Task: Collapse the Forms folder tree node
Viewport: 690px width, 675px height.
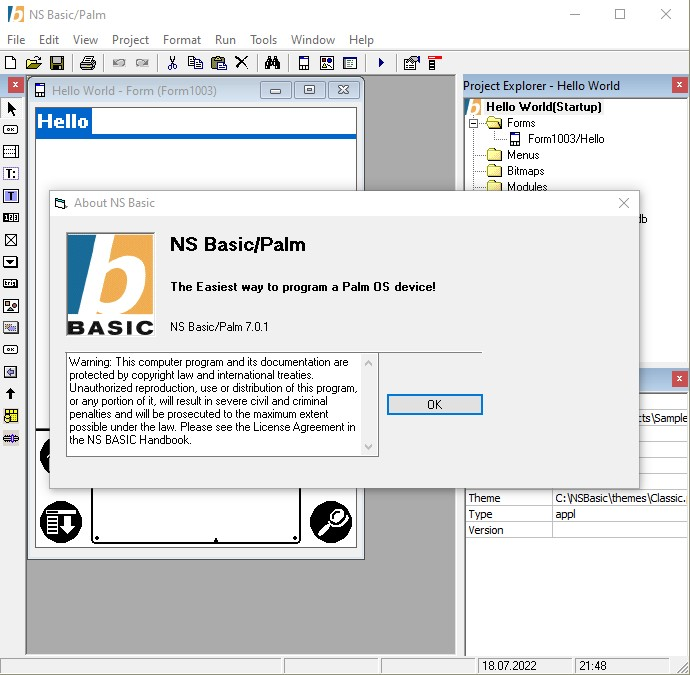Action: [473, 123]
